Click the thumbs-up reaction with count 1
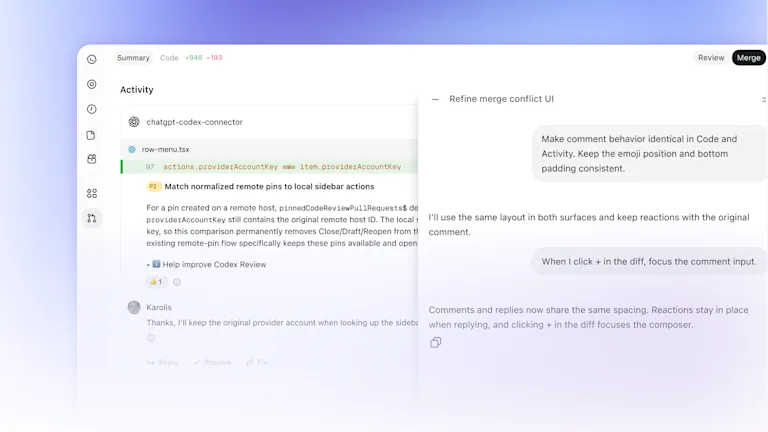The width and height of the screenshot is (768, 432). click(x=156, y=282)
